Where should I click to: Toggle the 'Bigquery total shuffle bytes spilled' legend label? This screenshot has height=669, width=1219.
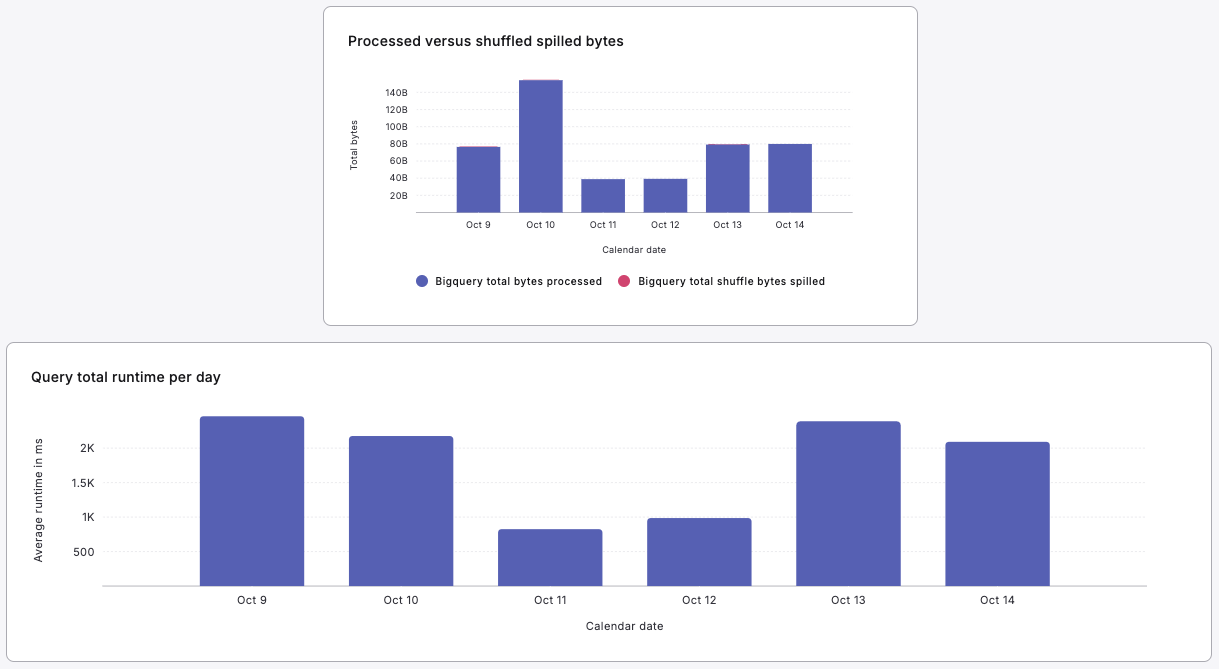coord(731,282)
